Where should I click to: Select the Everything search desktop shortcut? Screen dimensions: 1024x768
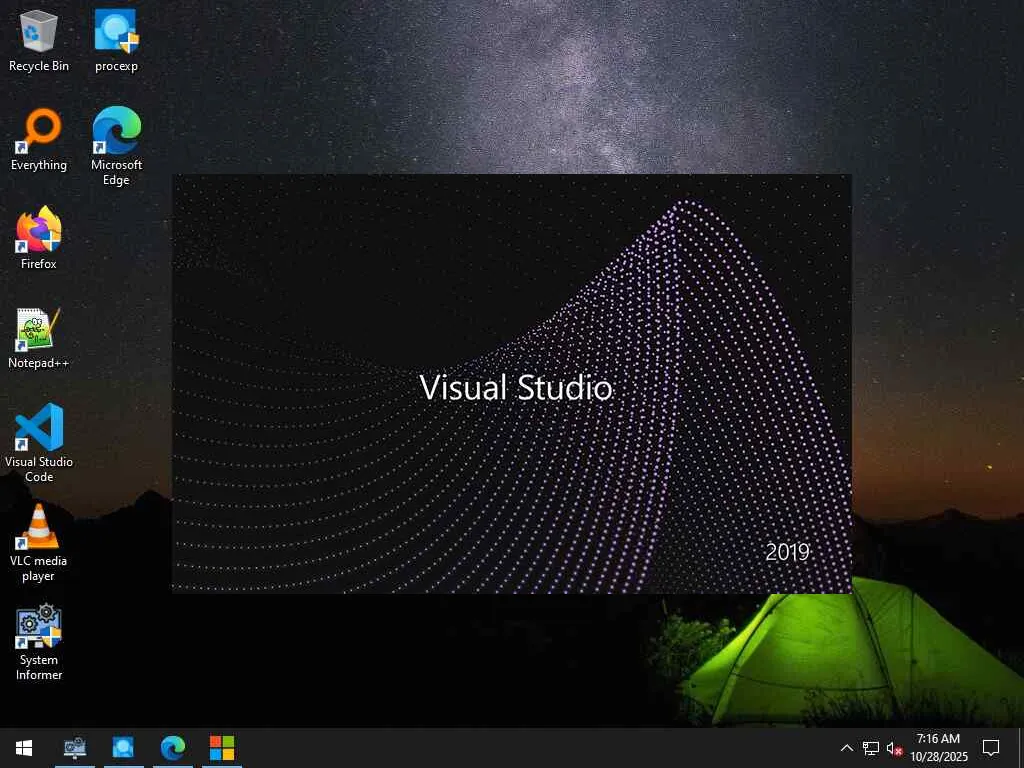click(x=39, y=140)
